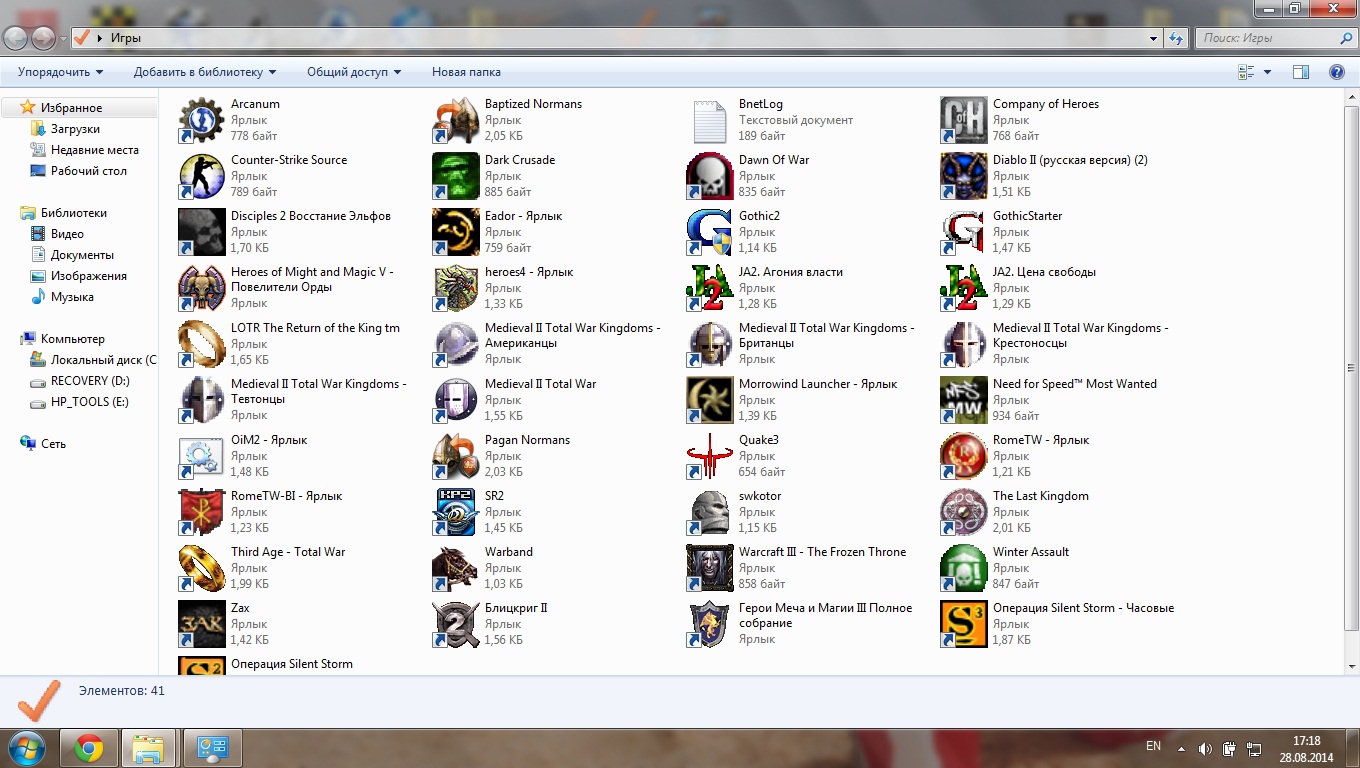The image size is (1360, 768).
Task: Open the Добавить в библиотеку dropdown
Action: tap(205, 72)
